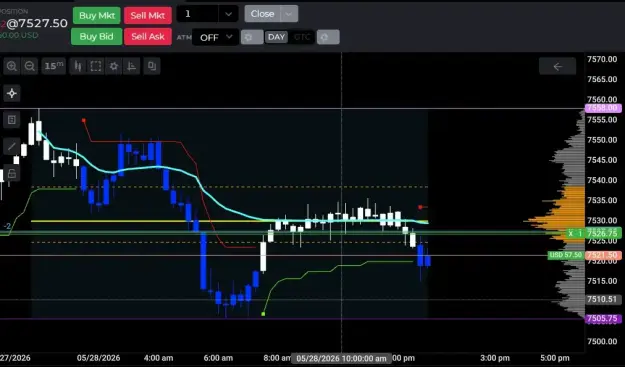Expand the Close button dropdown arrow
The height and width of the screenshot is (367, 625).
pos(289,14)
